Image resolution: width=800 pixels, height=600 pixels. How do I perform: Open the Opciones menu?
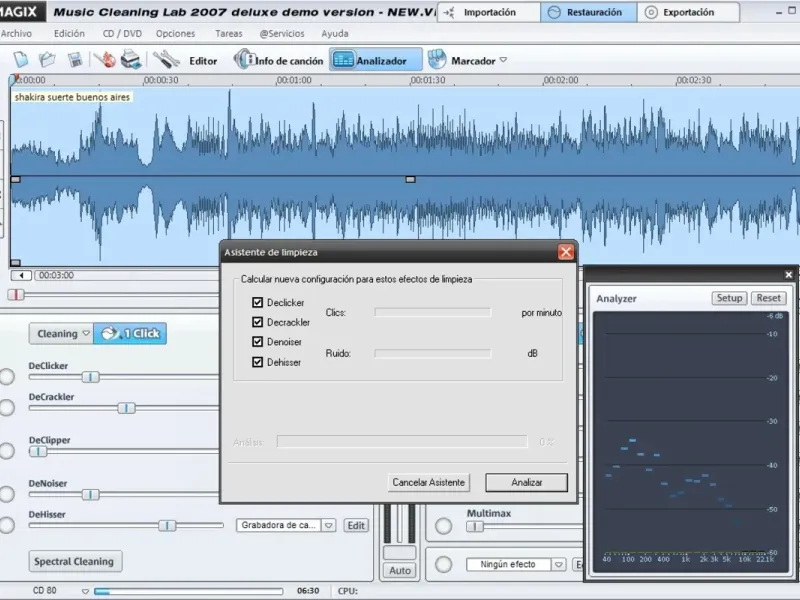tap(175, 33)
